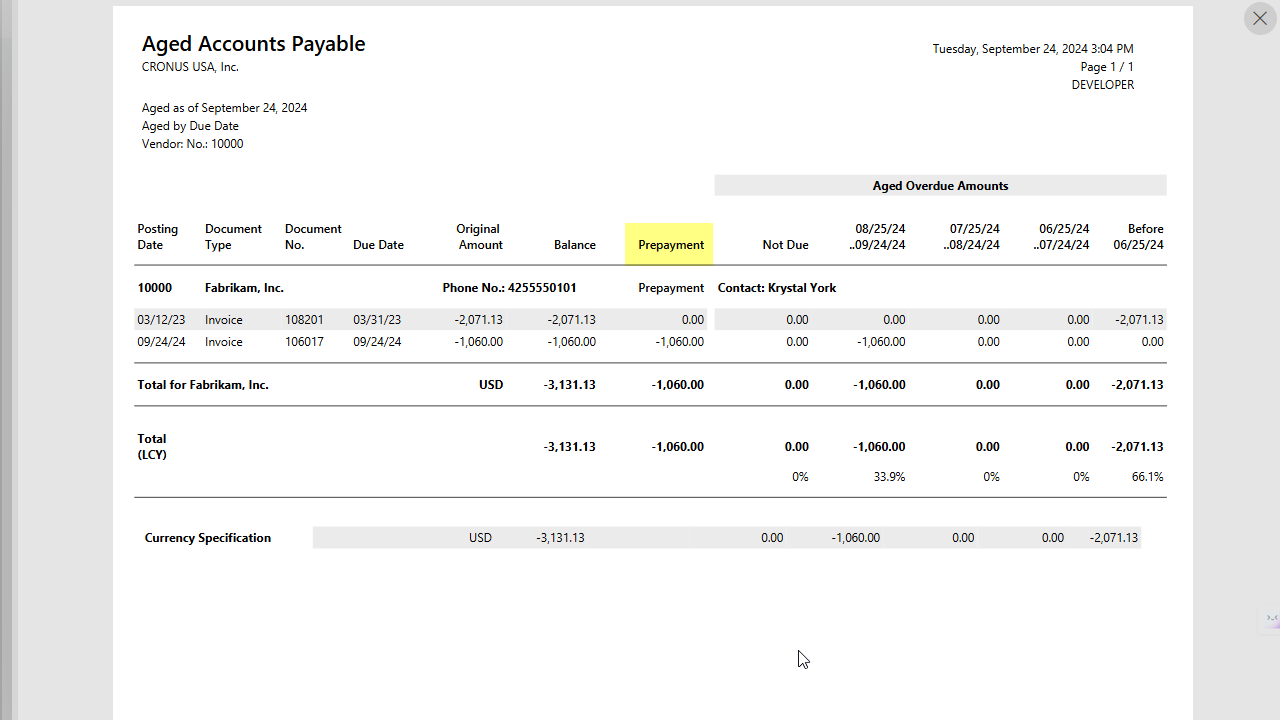1280x720 pixels.
Task: Select the Balance column header
Action: tap(575, 244)
